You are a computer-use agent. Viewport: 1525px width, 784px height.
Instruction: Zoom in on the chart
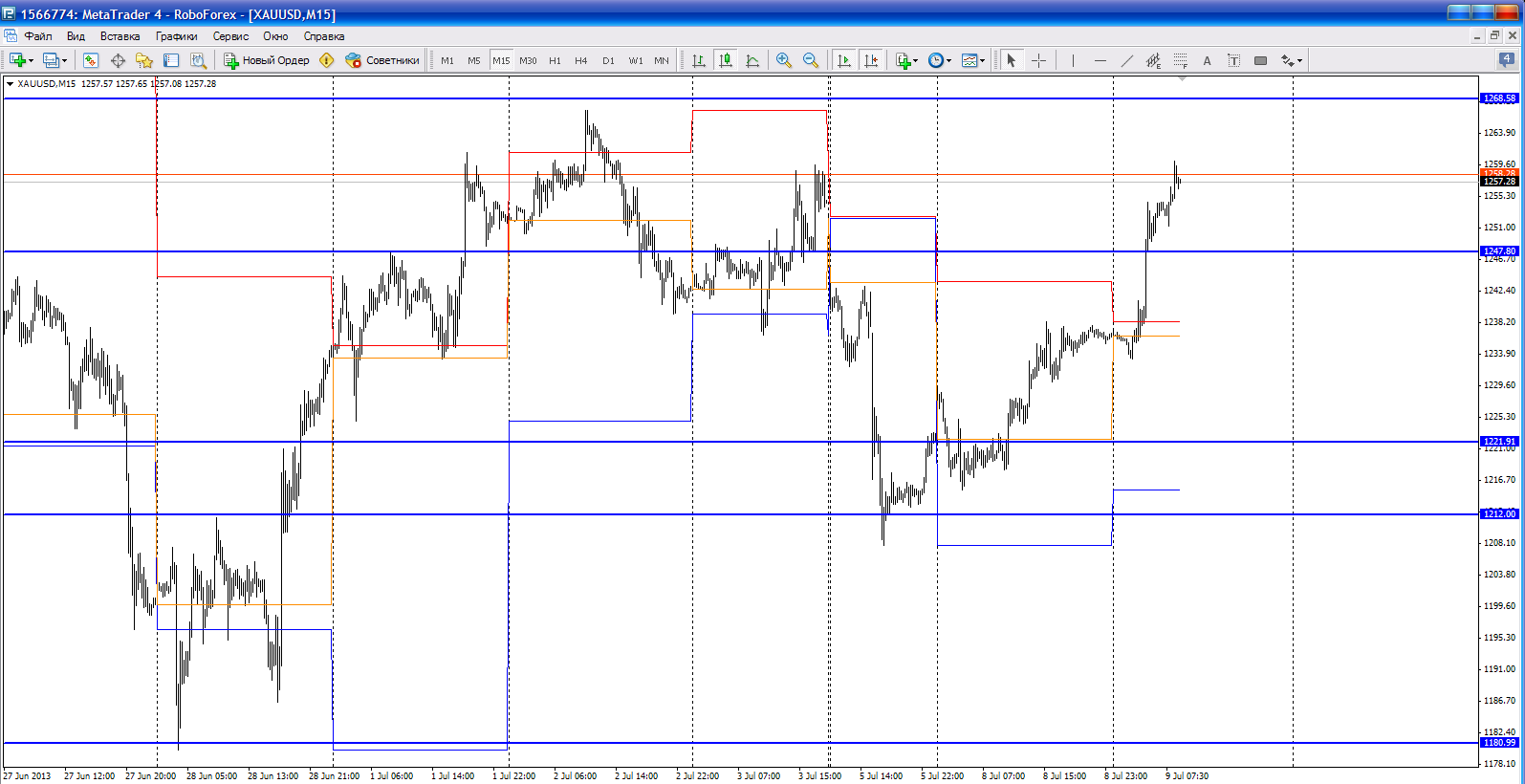(784, 60)
